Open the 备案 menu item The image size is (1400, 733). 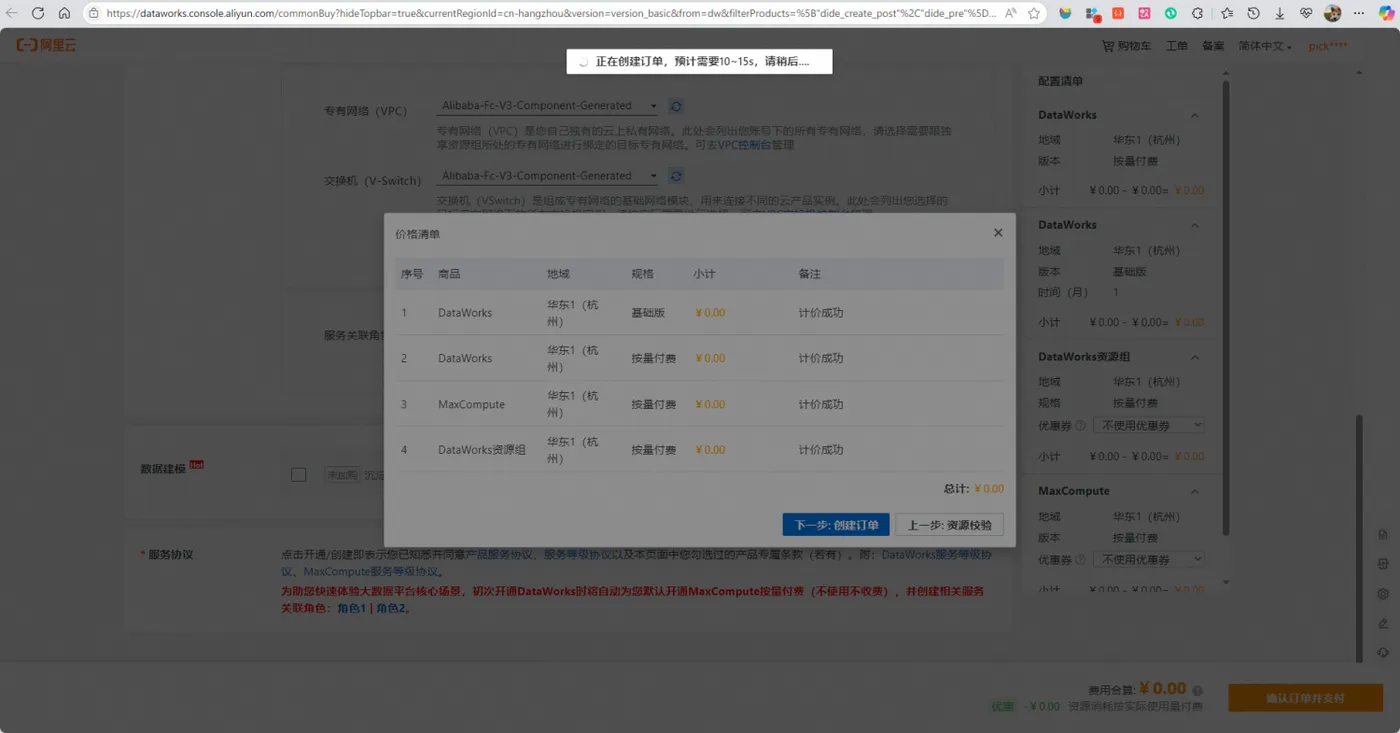coord(1213,46)
